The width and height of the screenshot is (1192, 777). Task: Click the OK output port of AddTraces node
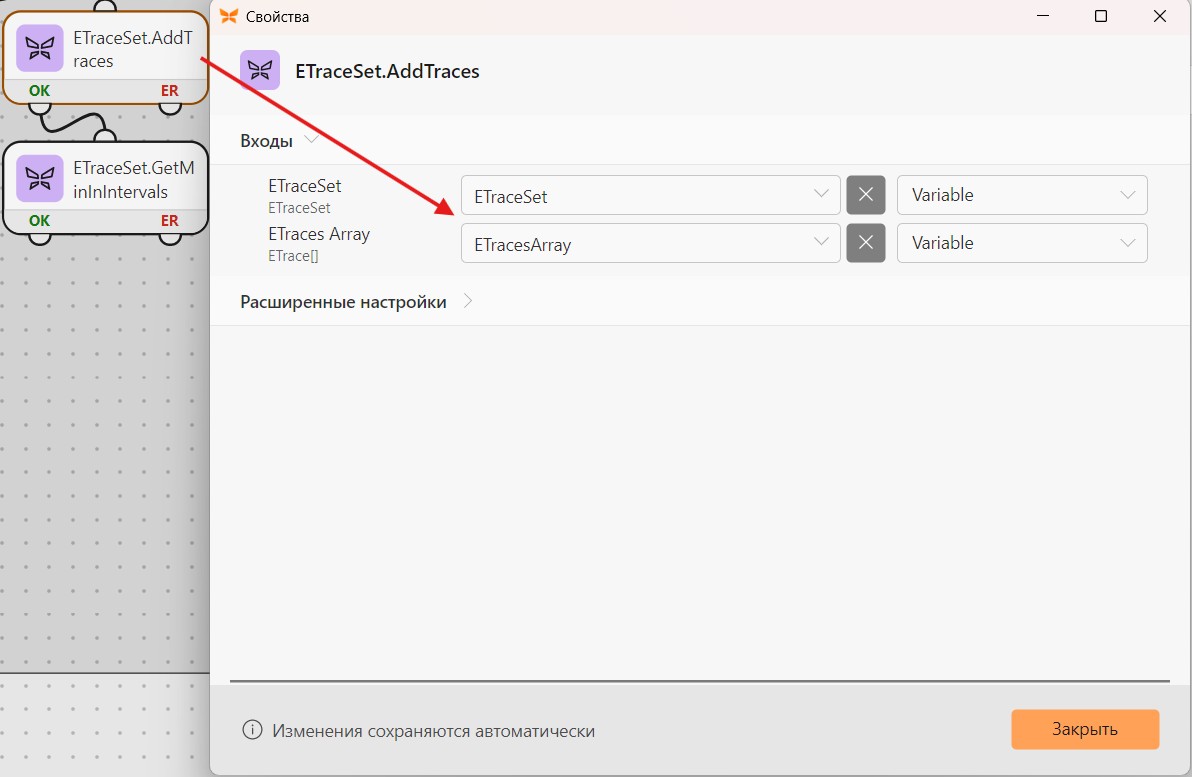[x=40, y=106]
